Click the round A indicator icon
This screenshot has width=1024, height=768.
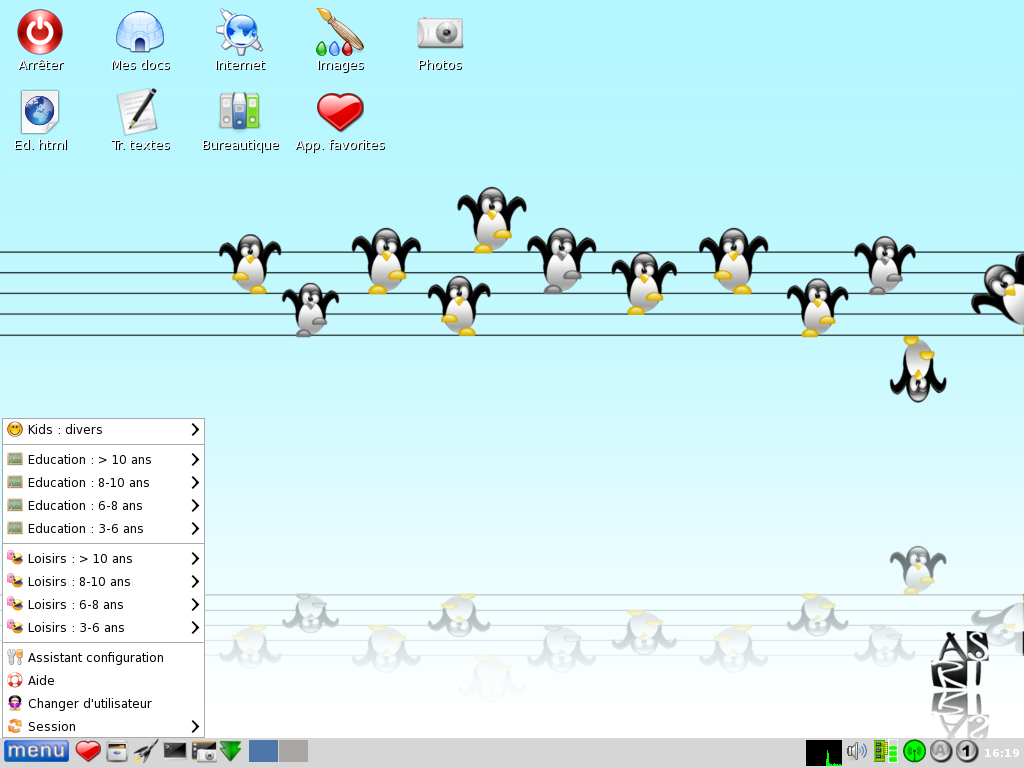point(941,751)
